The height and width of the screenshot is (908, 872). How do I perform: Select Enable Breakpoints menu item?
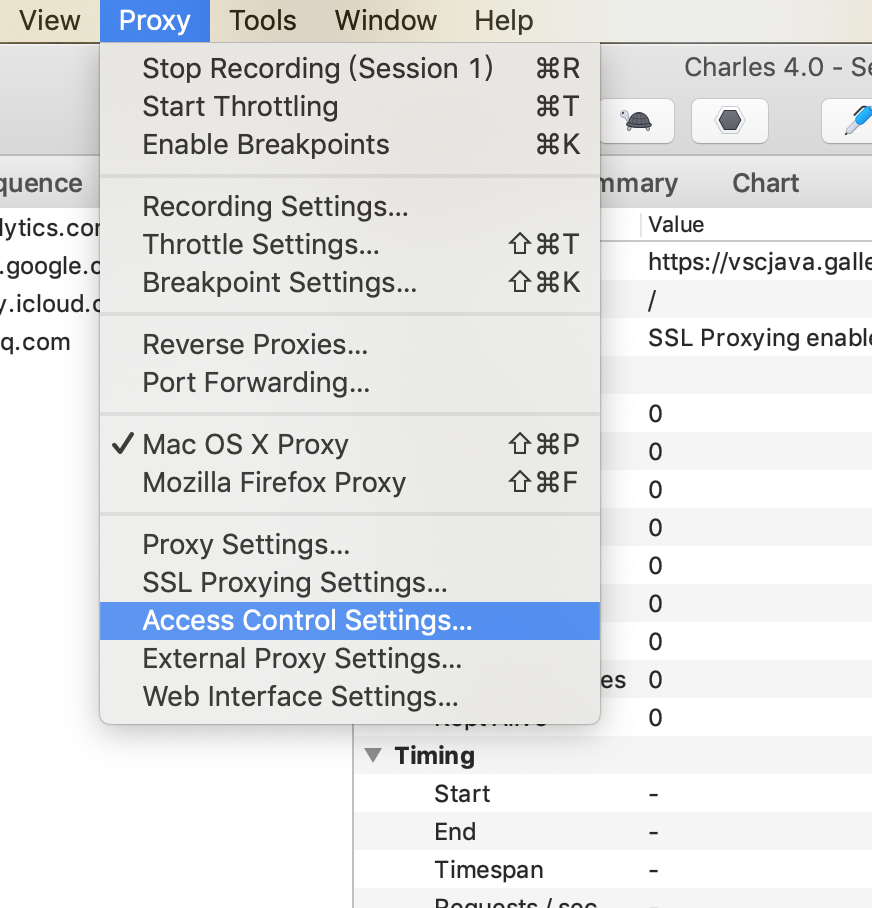[350, 145]
